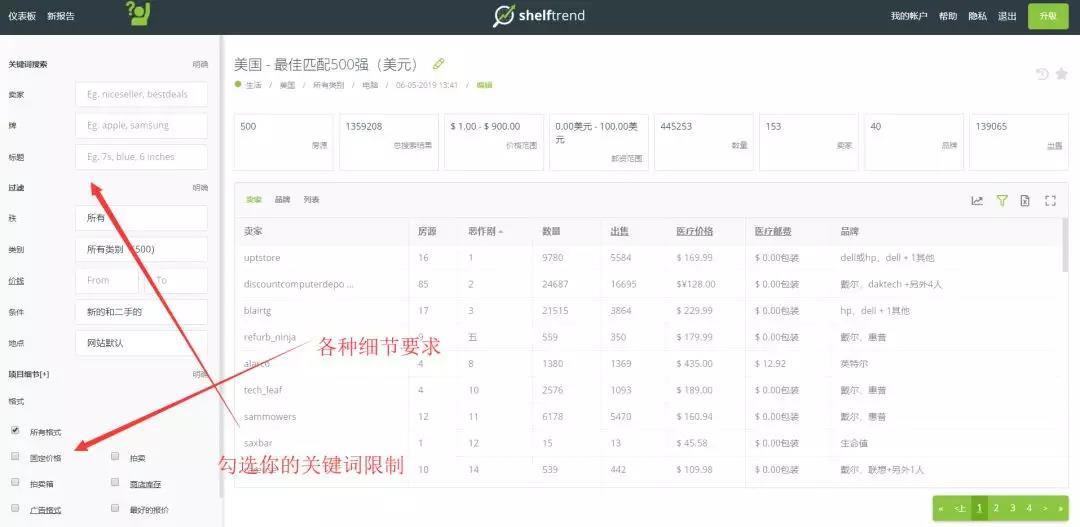The image size is (1080, 527).
Task: Open 我的帐户 menu item
Action: pos(908,16)
